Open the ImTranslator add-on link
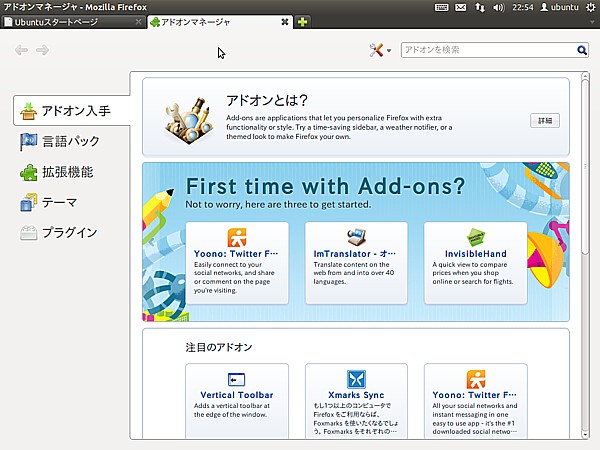 [x=355, y=254]
